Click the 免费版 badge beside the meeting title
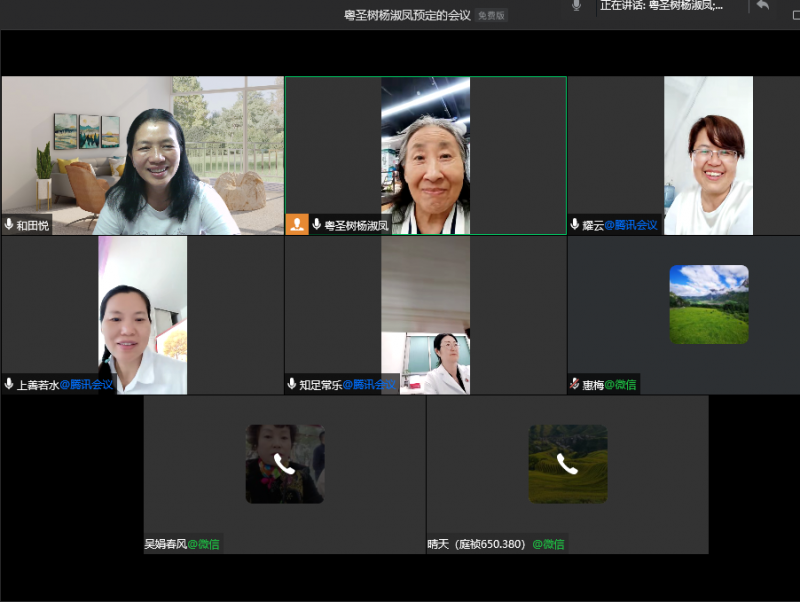Screen dimensions: 800x602 click(x=491, y=15)
